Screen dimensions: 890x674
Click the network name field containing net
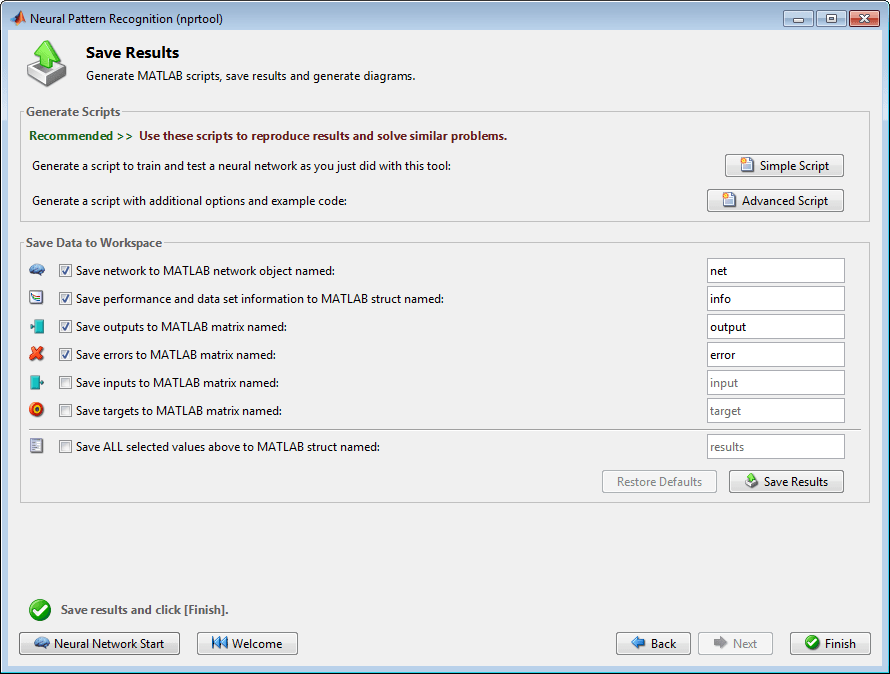coord(775,271)
